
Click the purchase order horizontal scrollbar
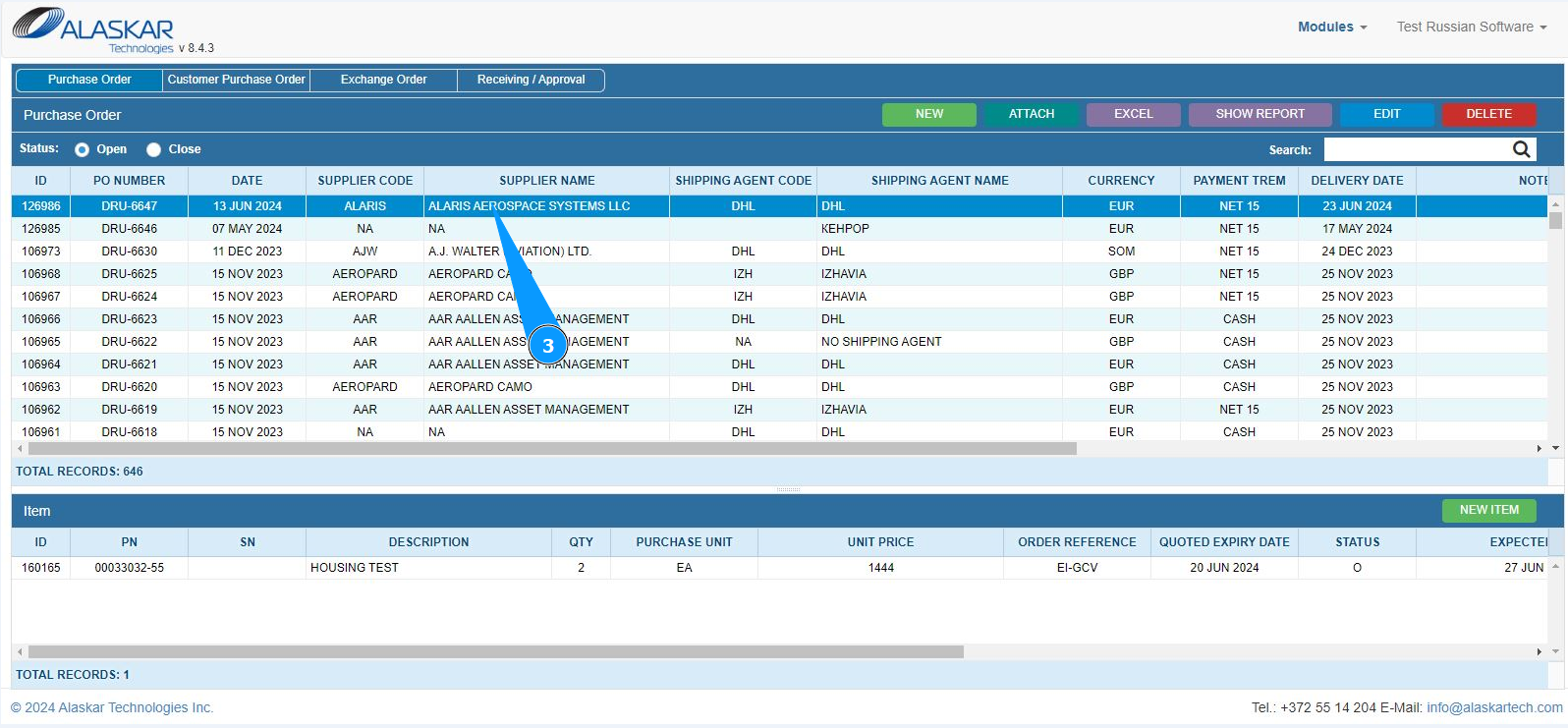pos(550,448)
